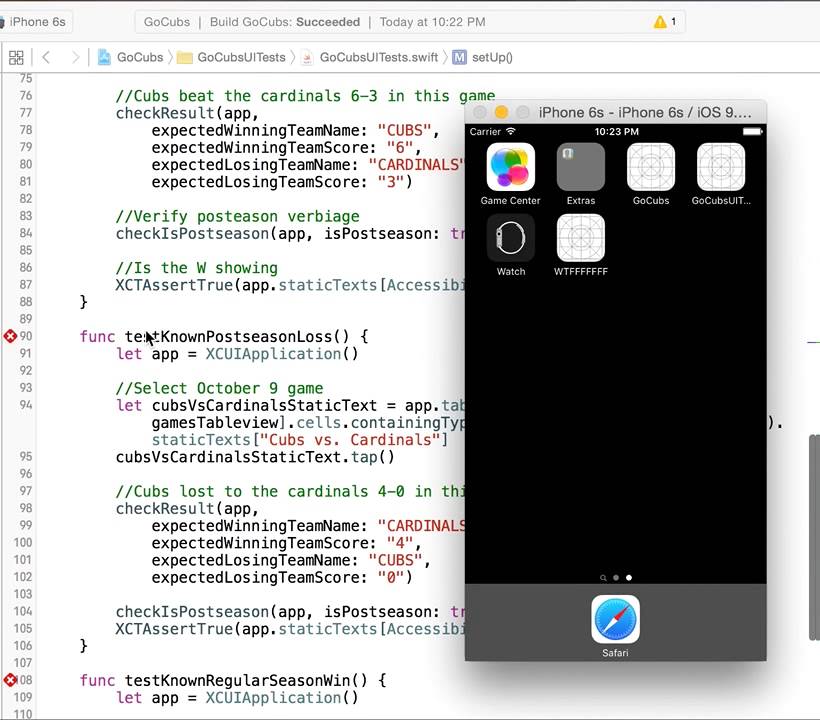Click expectedLosingTeamScore: "0" line
The width and height of the screenshot is (820, 720).
282,577
